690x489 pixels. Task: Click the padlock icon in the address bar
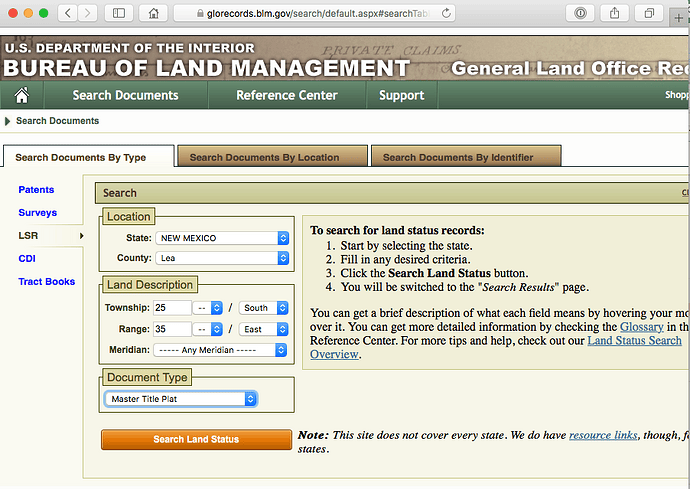[x=200, y=14]
